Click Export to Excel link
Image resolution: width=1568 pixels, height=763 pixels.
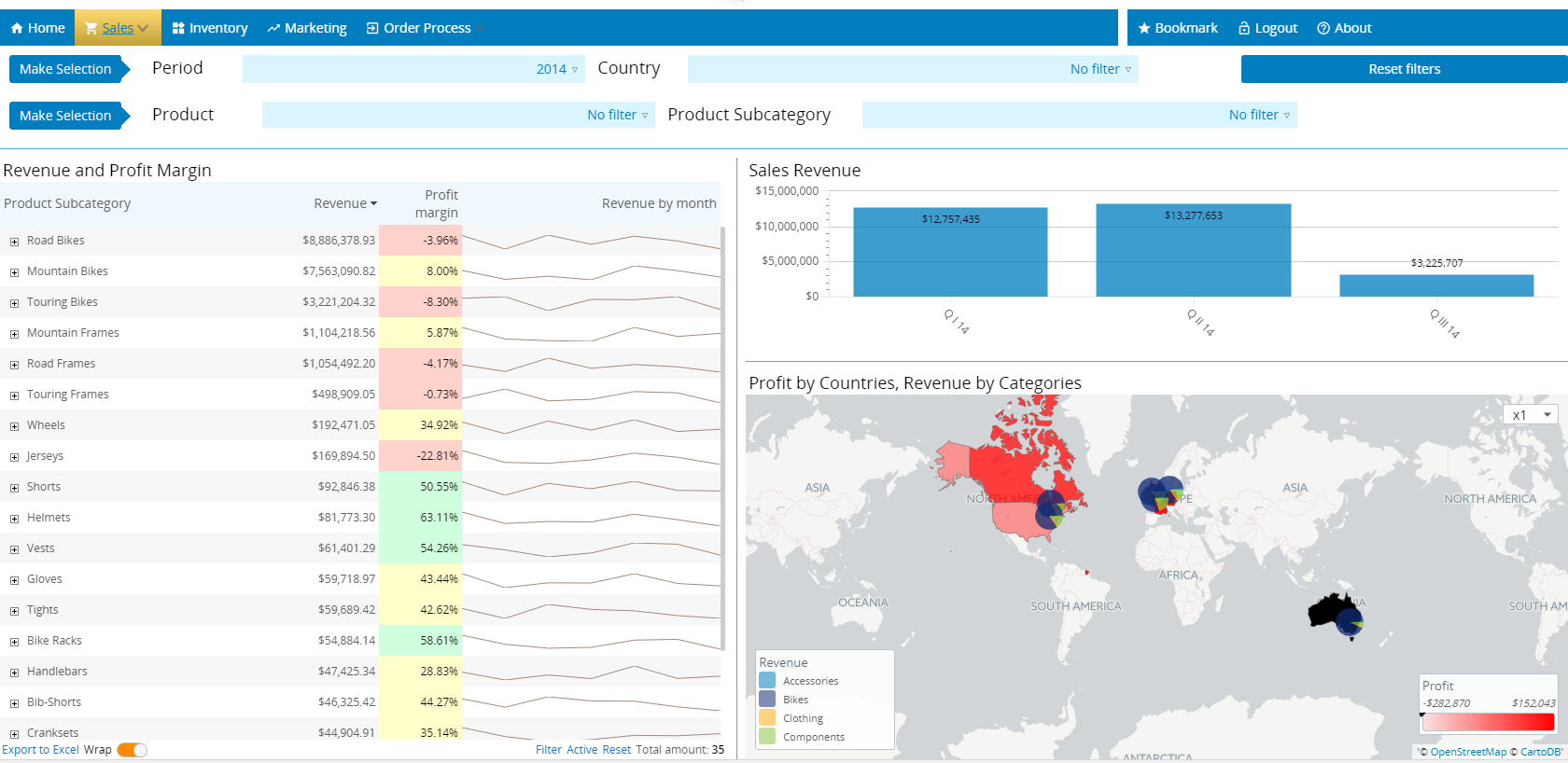40,750
